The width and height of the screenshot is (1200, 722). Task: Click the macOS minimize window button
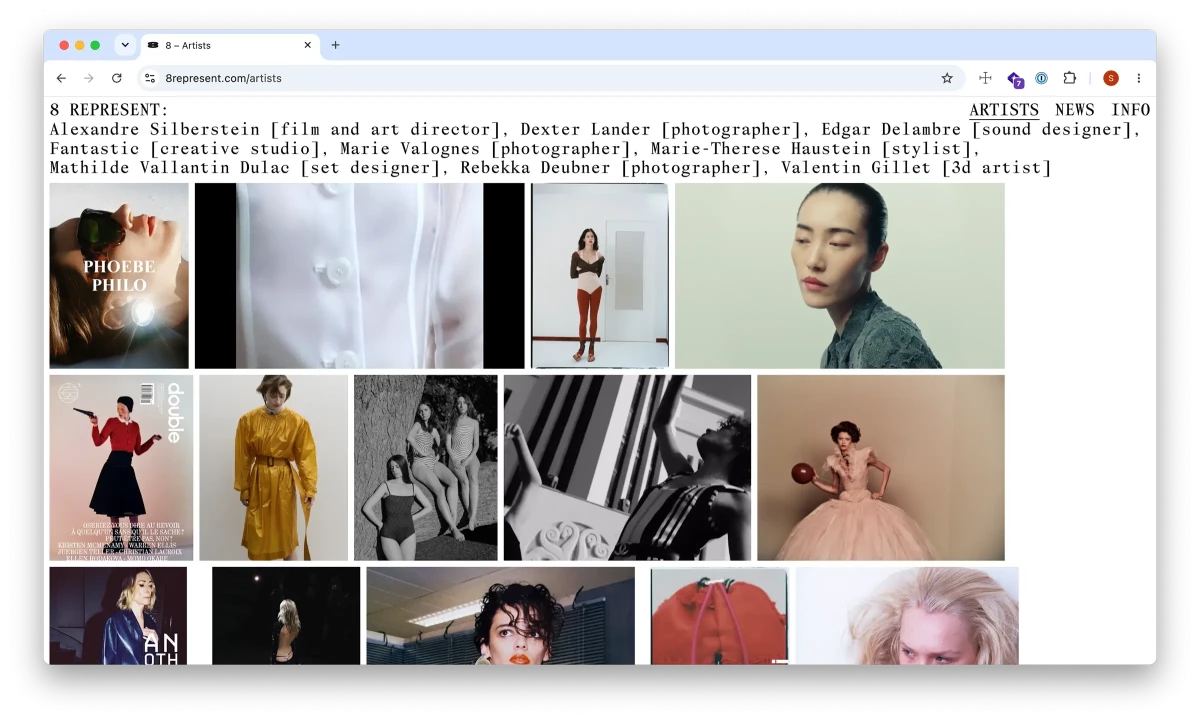tap(80, 45)
